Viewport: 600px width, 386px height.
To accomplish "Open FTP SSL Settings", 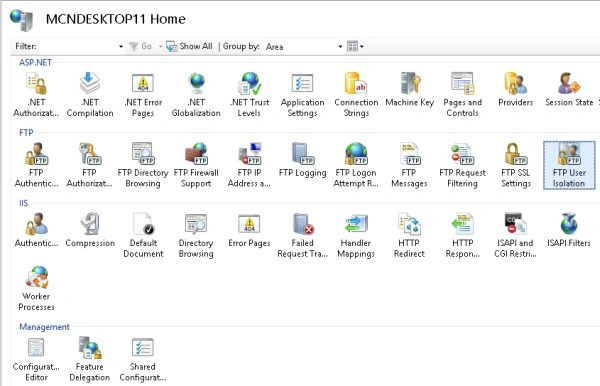I will tap(515, 165).
